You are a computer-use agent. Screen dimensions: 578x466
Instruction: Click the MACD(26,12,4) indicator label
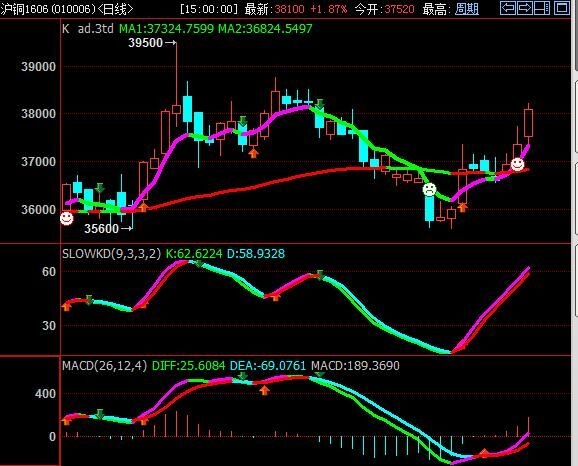click(x=104, y=366)
